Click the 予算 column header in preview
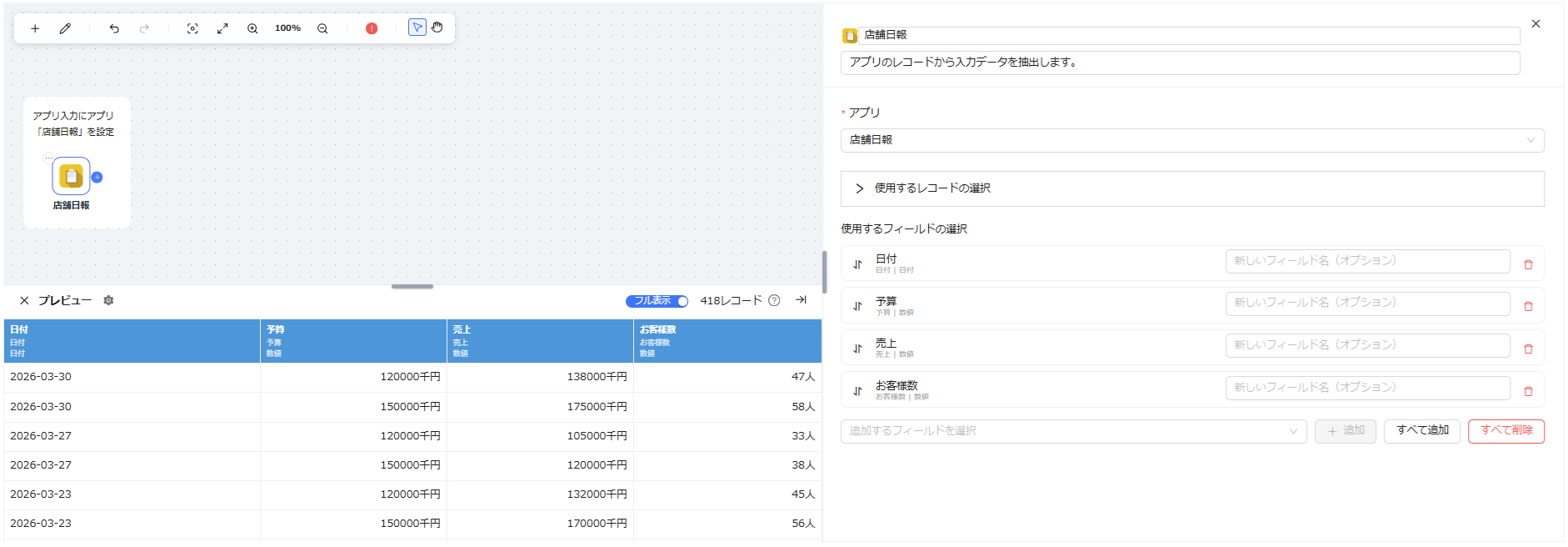 (353, 341)
